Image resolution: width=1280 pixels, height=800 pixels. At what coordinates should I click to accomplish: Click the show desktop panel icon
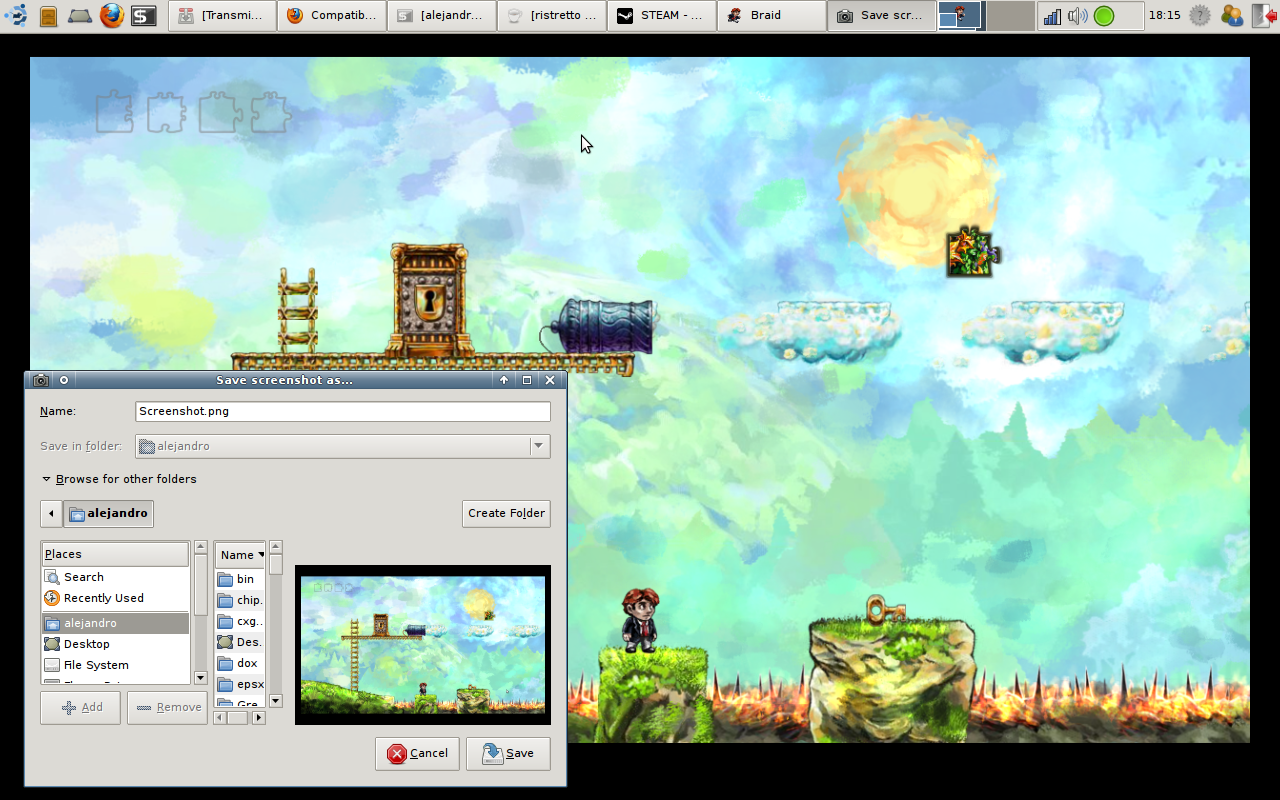pyautogui.click(x=80, y=16)
